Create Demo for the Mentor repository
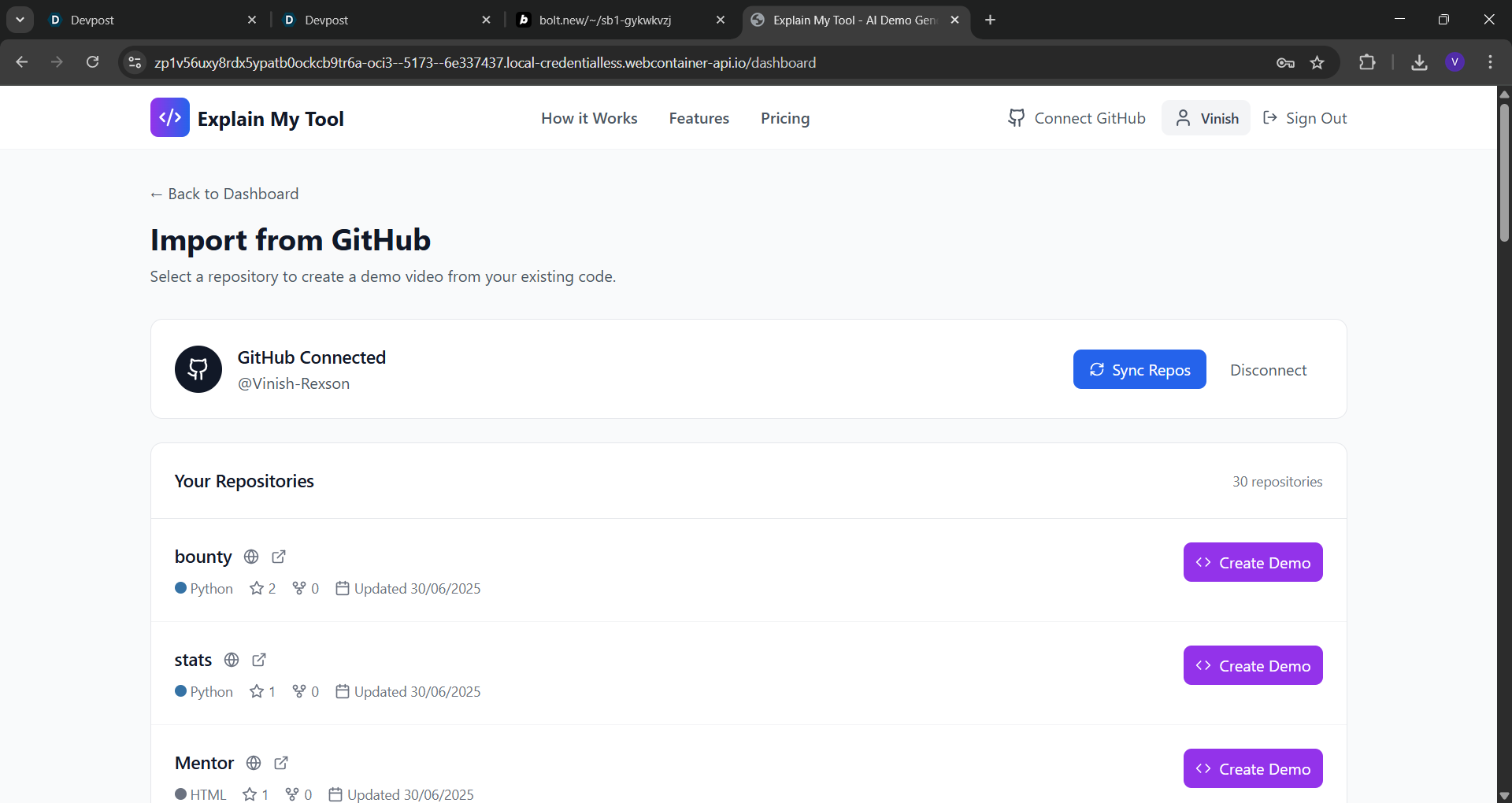This screenshot has width=1512, height=803. click(1253, 768)
